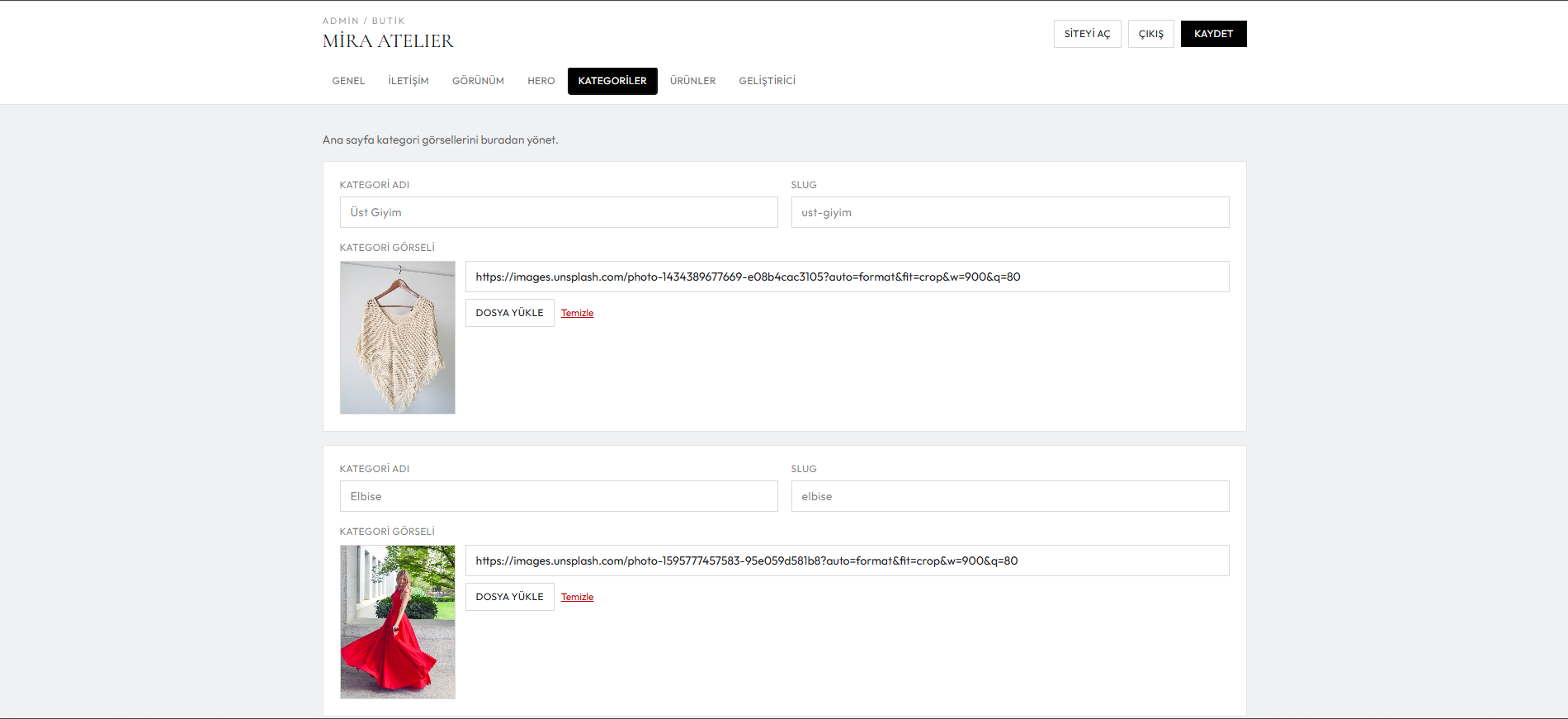Image resolution: width=1568 pixels, height=719 pixels.
Task: Clear the Üst Giyim category image via Temizle
Action: coord(577,313)
